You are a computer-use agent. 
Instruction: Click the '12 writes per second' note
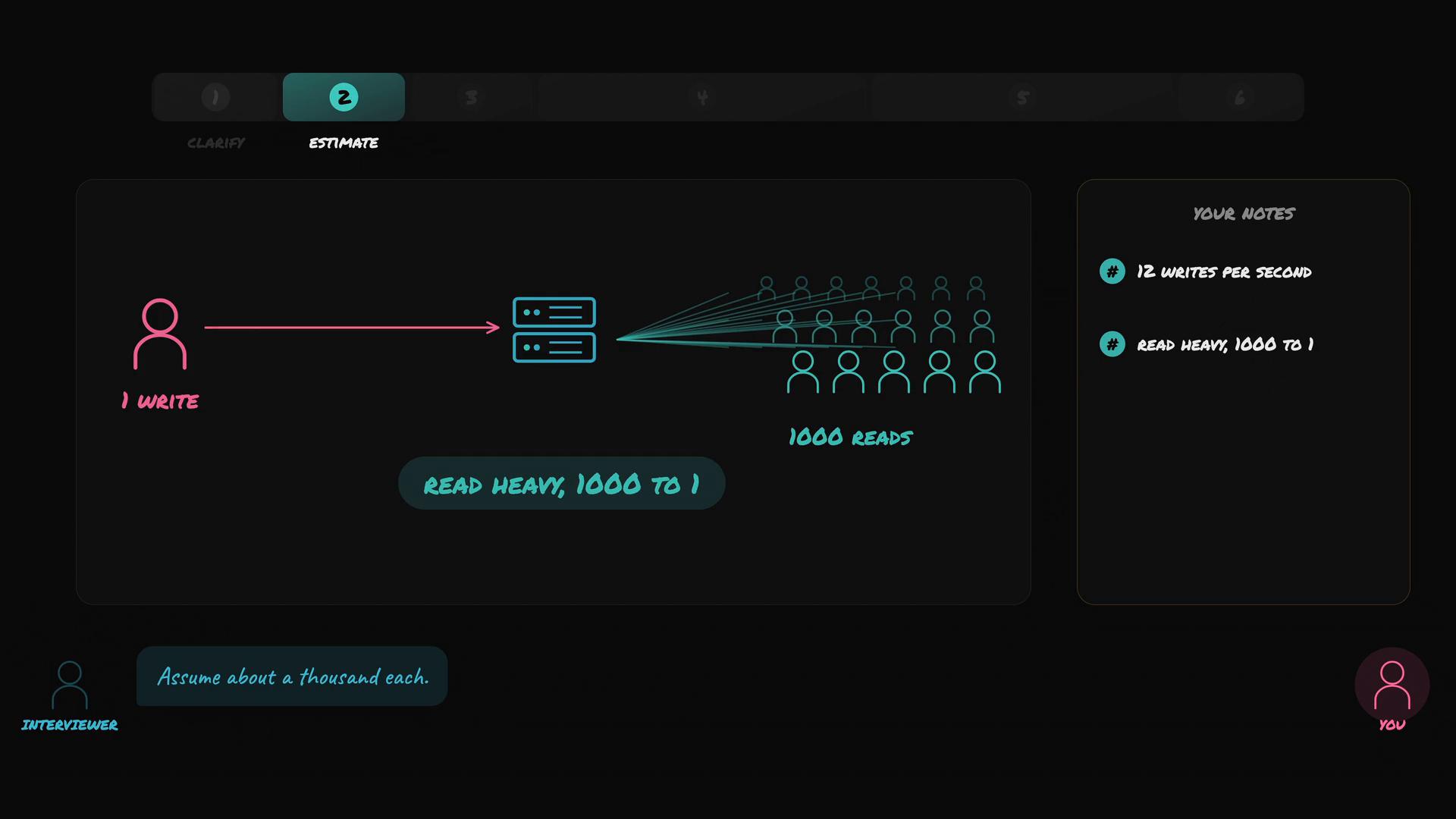coord(1224,271)
